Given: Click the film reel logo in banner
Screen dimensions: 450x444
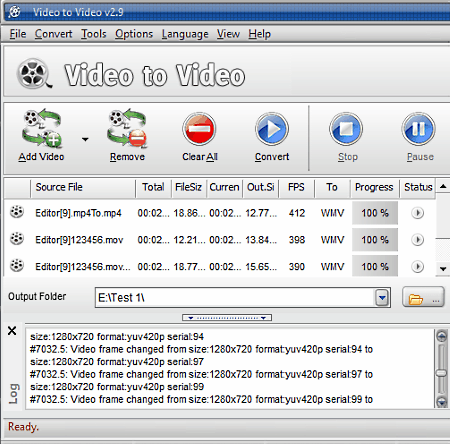Looking at the screenshot, I should [34, 74].
